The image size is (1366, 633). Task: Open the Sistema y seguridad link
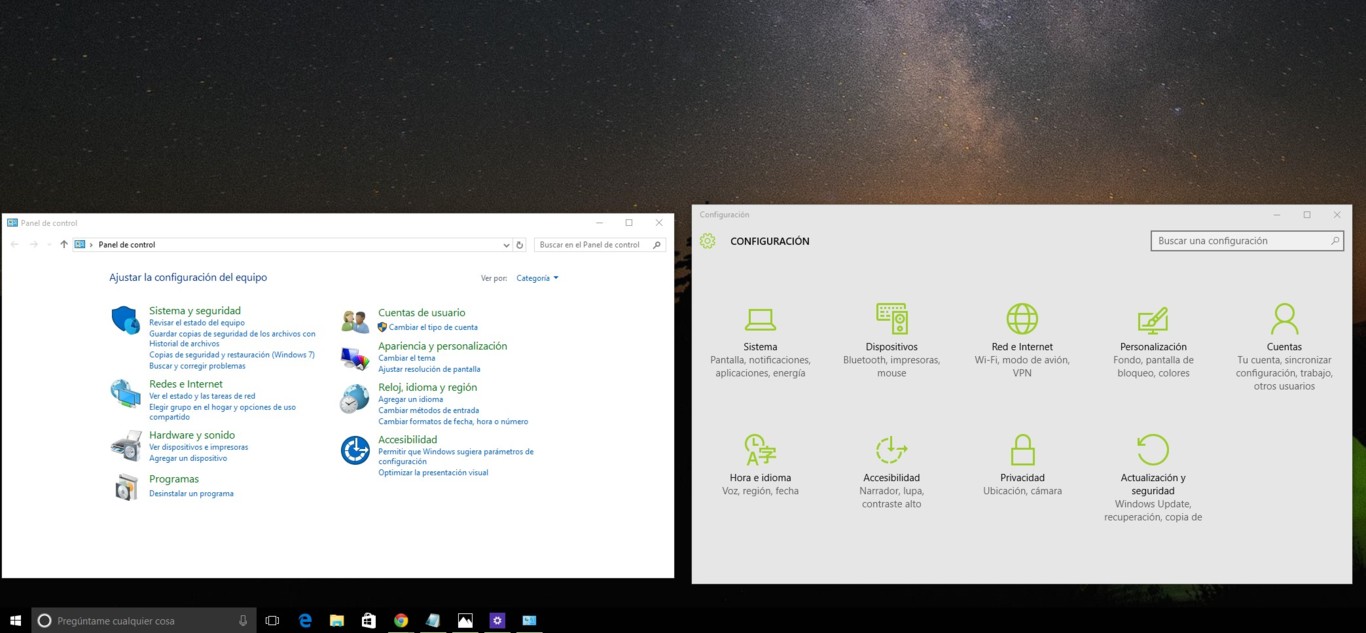[x=195, y=311]
